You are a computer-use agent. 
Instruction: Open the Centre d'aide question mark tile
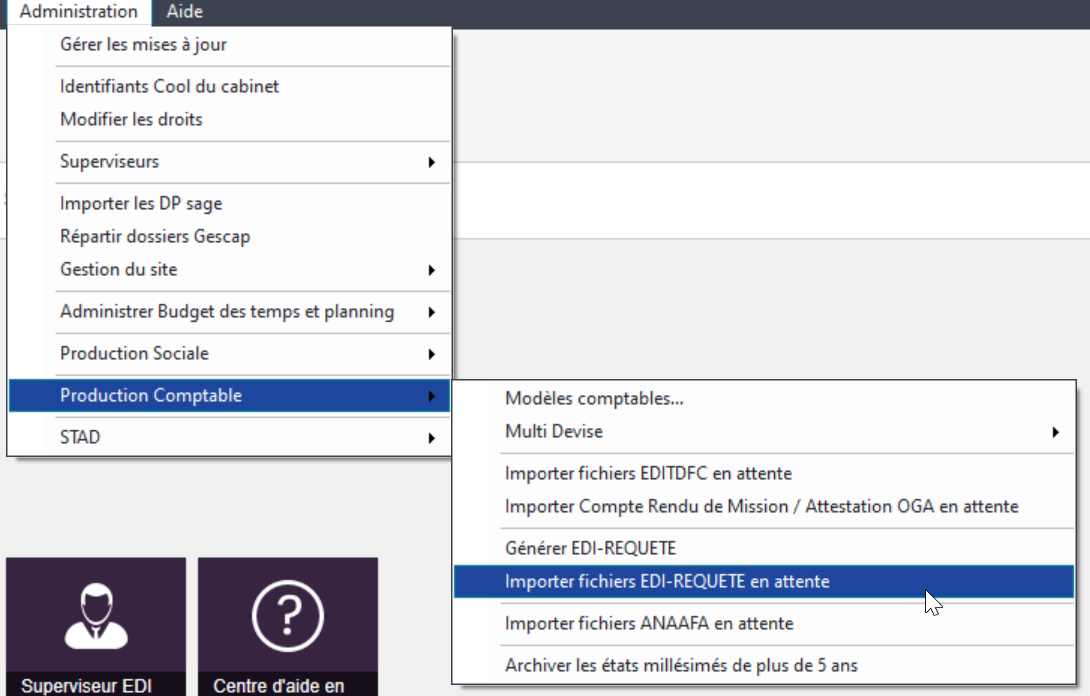tap(288, 626)
